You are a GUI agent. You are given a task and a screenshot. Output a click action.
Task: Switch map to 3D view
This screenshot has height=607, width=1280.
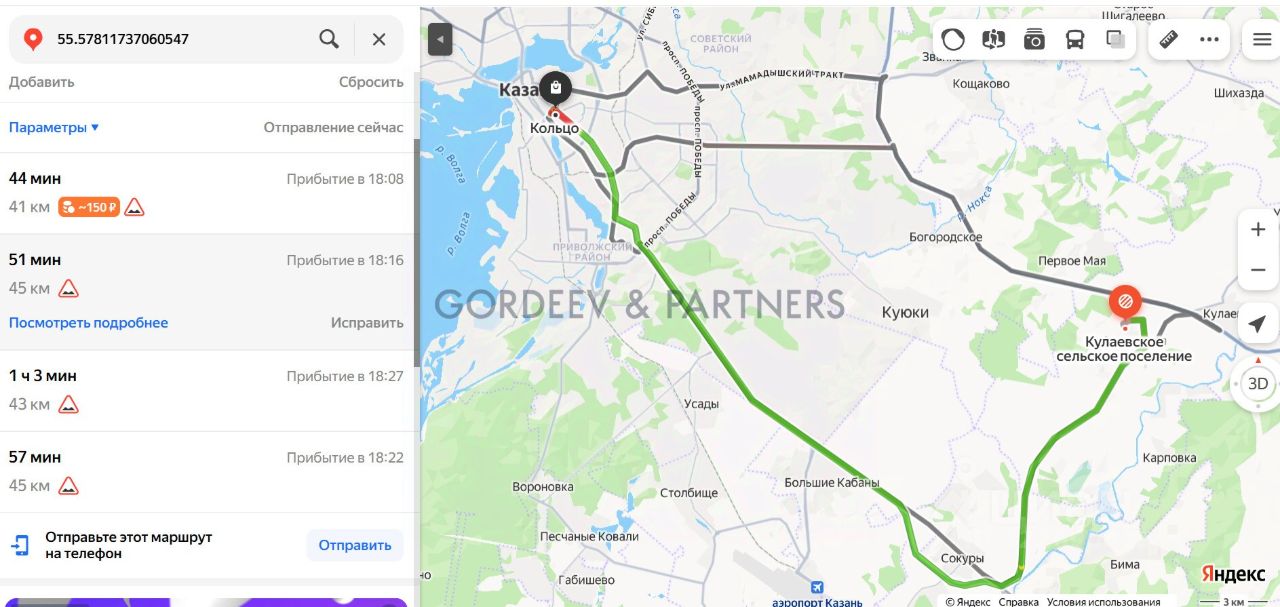coord(1258,383)
